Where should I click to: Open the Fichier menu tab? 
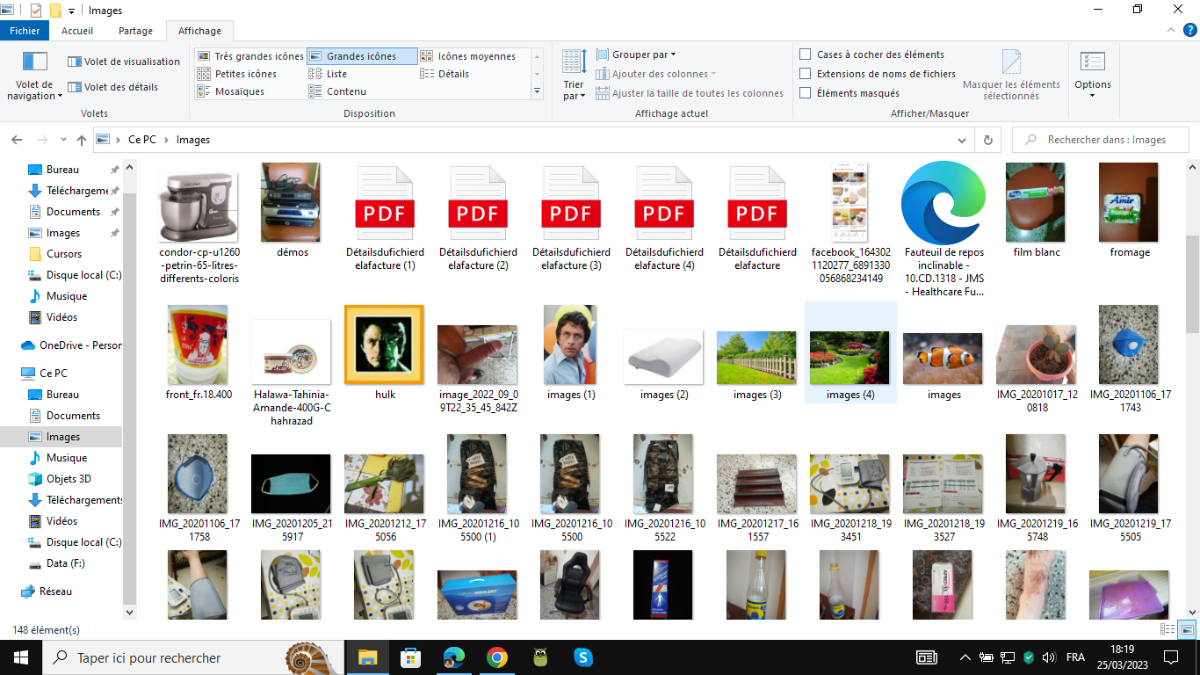coord(24,31)
